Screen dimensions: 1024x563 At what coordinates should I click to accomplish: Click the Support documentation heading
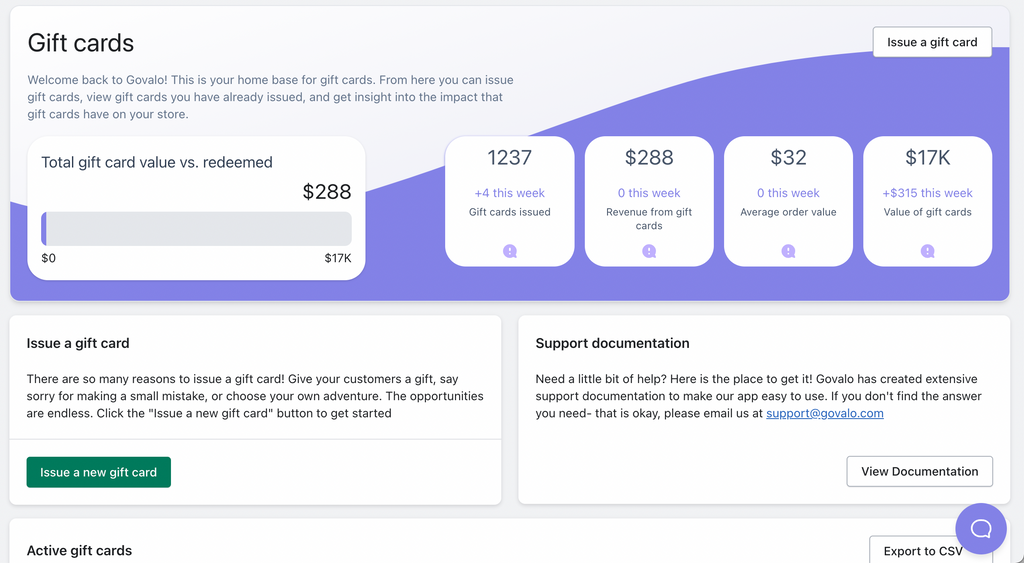(612, 343)
